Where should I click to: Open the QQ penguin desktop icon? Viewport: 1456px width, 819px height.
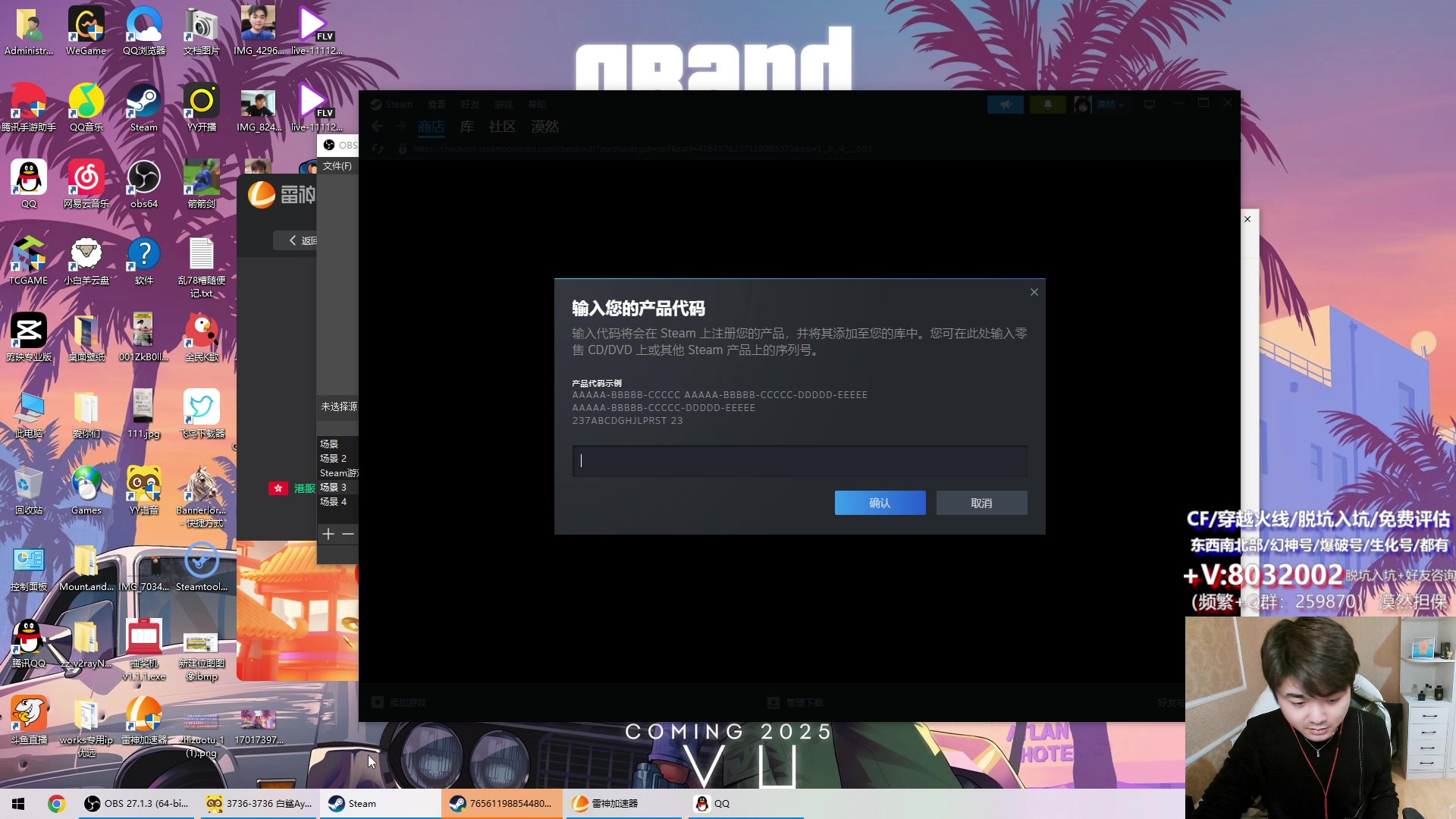(29, 184)
